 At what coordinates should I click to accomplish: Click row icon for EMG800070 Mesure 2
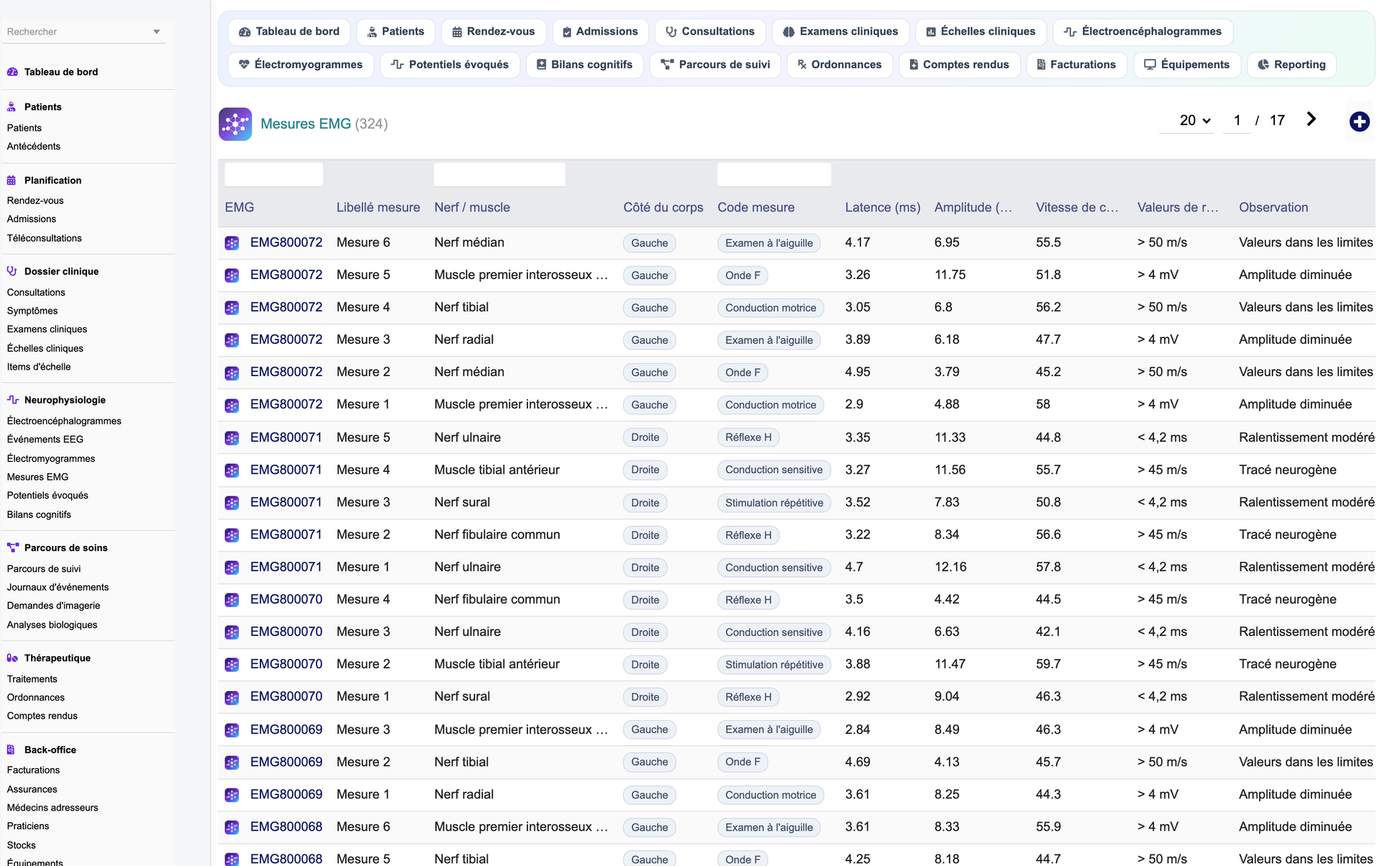(232, 665)
